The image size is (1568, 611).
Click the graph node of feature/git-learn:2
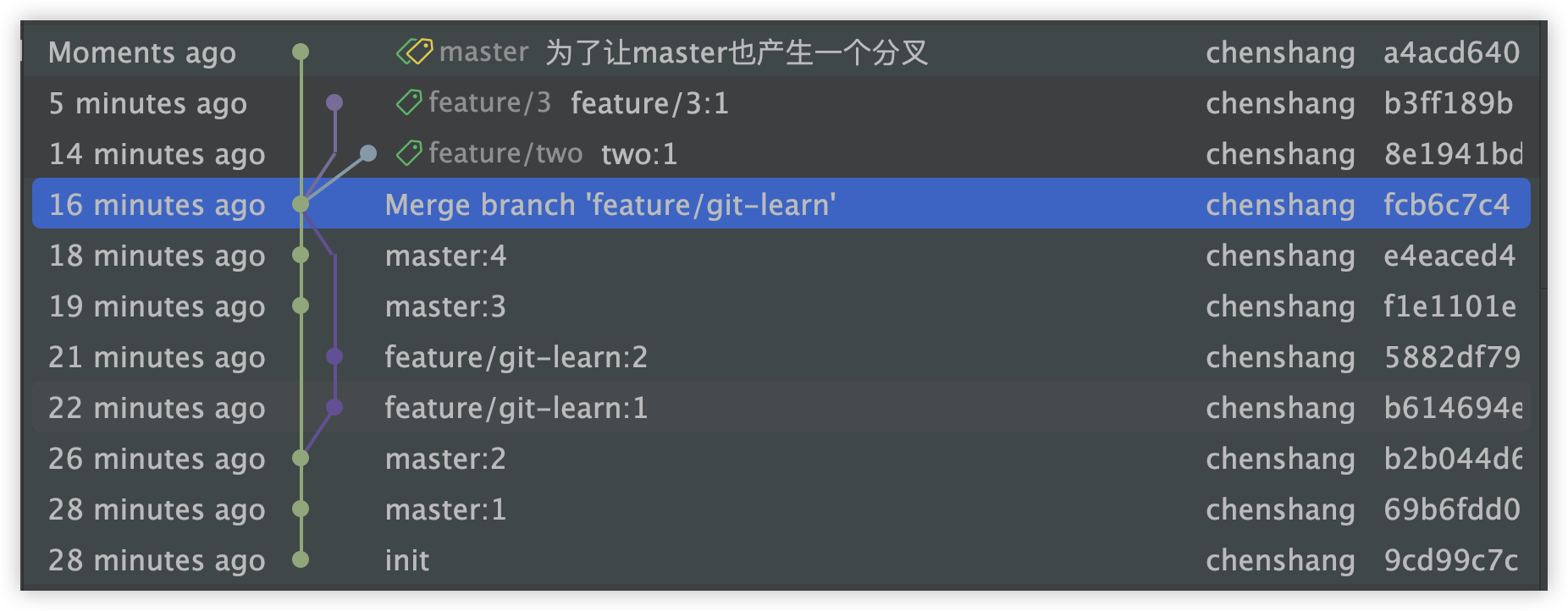(x=334, y=357)
